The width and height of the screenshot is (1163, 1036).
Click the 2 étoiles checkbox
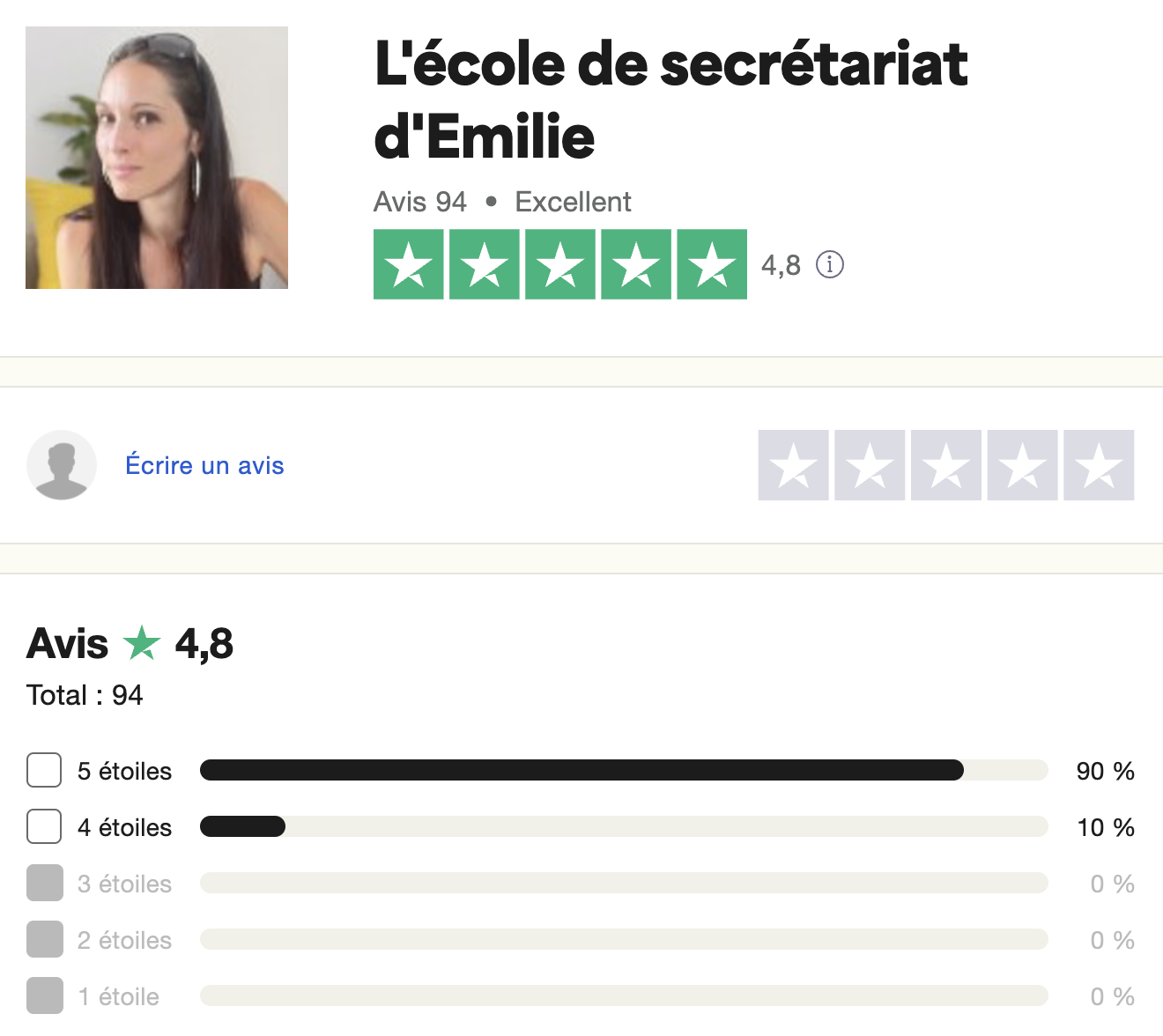[44, 940]
